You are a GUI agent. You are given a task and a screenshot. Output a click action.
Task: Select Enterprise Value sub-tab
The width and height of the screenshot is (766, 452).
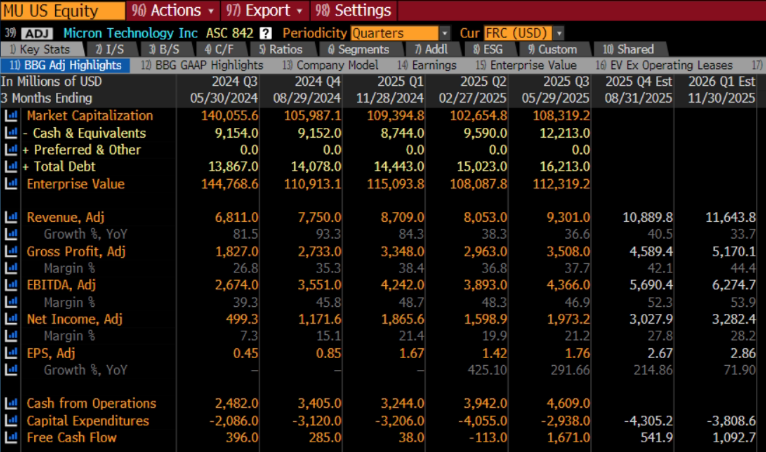[x=526, y=65]
